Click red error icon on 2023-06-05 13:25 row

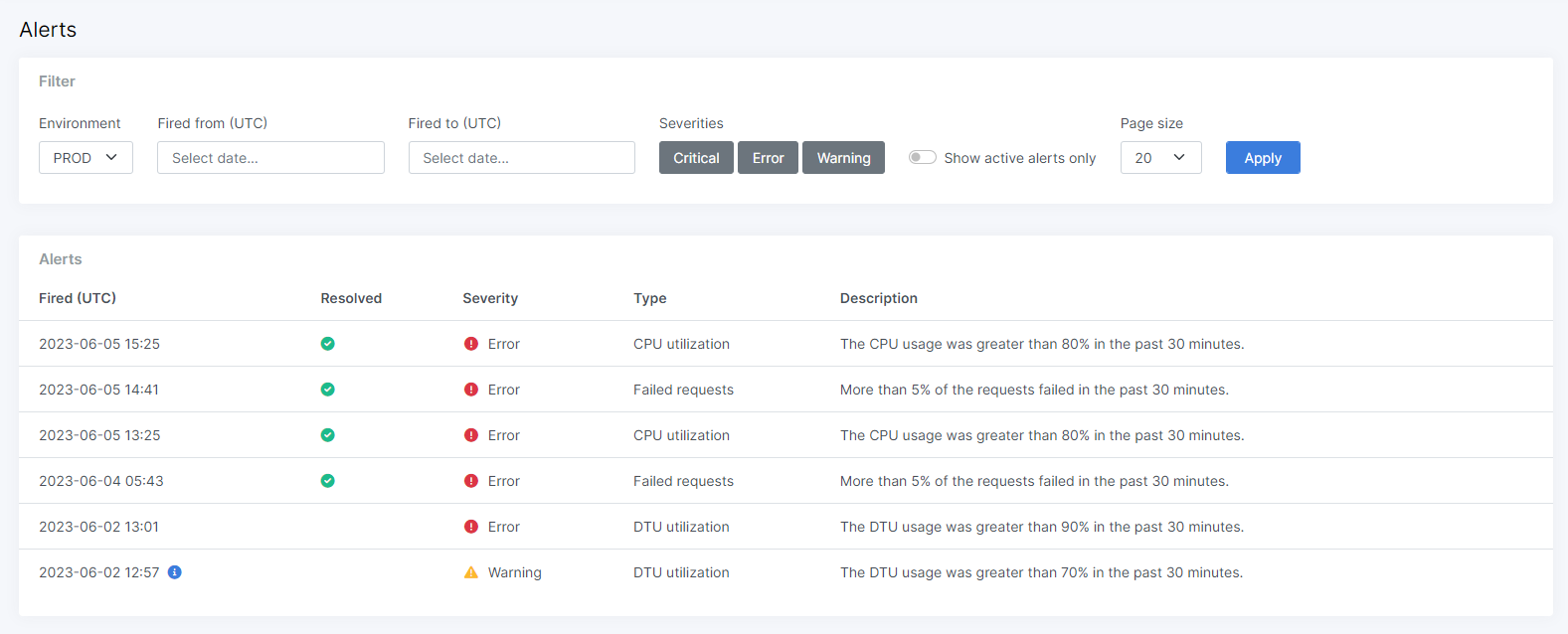[471, 435]
